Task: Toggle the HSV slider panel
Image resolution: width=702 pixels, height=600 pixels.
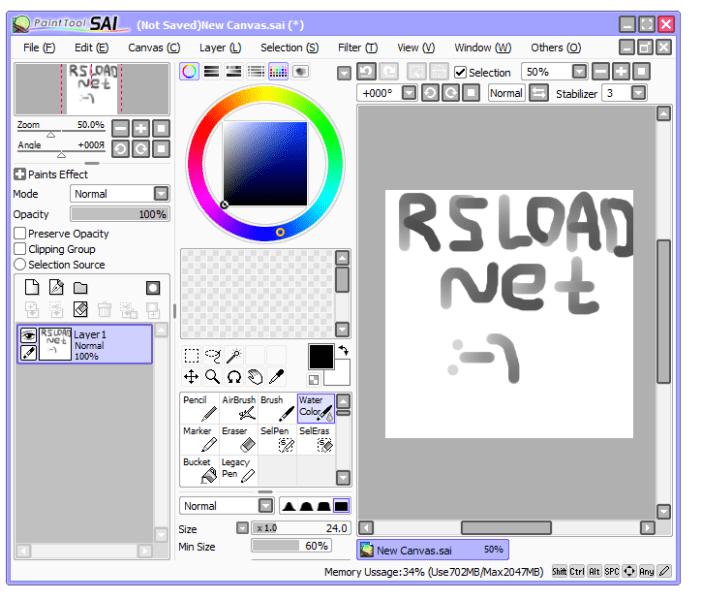Action: 234,71
